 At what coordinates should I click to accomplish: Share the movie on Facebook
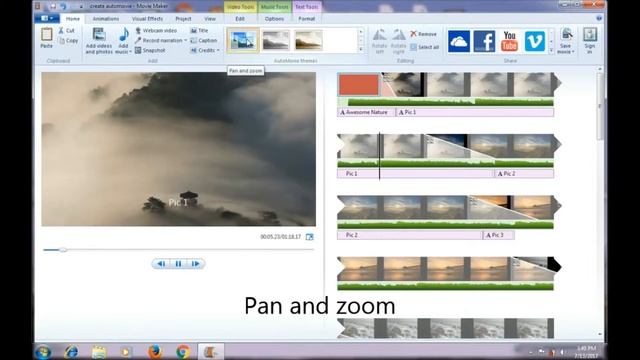click(x=484, y=41)
